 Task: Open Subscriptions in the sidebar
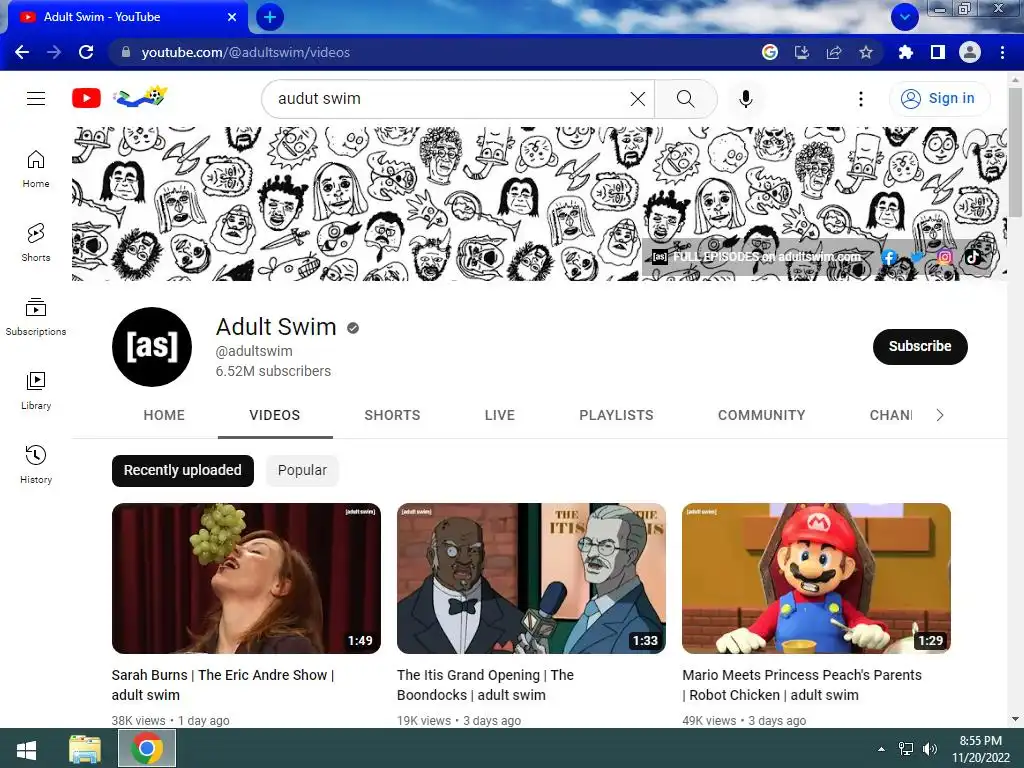[36, 317]
